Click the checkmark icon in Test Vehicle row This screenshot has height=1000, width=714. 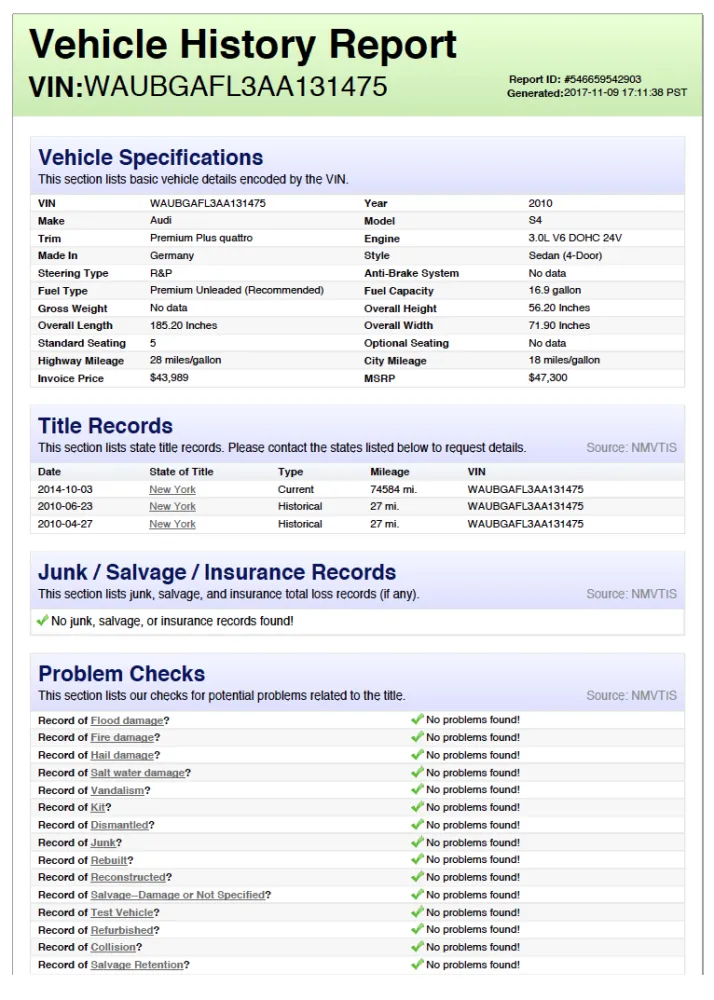click(x=418, y=912)
